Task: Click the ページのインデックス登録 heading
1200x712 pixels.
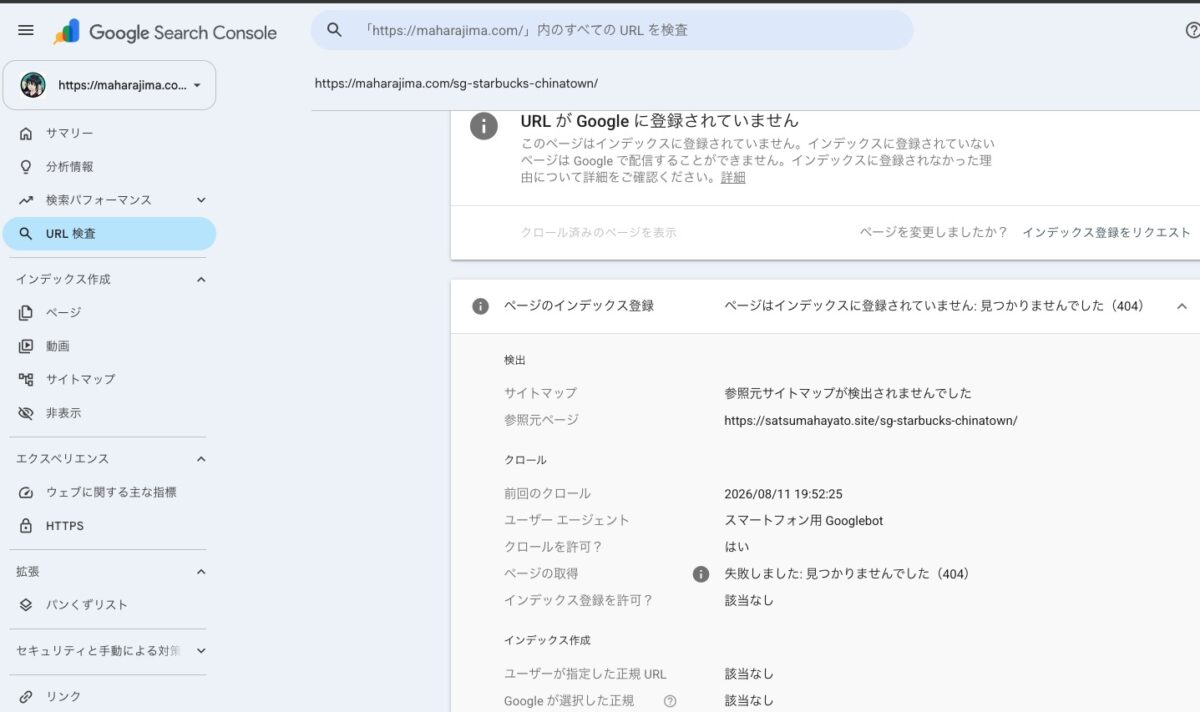Action: click(x=579, y=306)
